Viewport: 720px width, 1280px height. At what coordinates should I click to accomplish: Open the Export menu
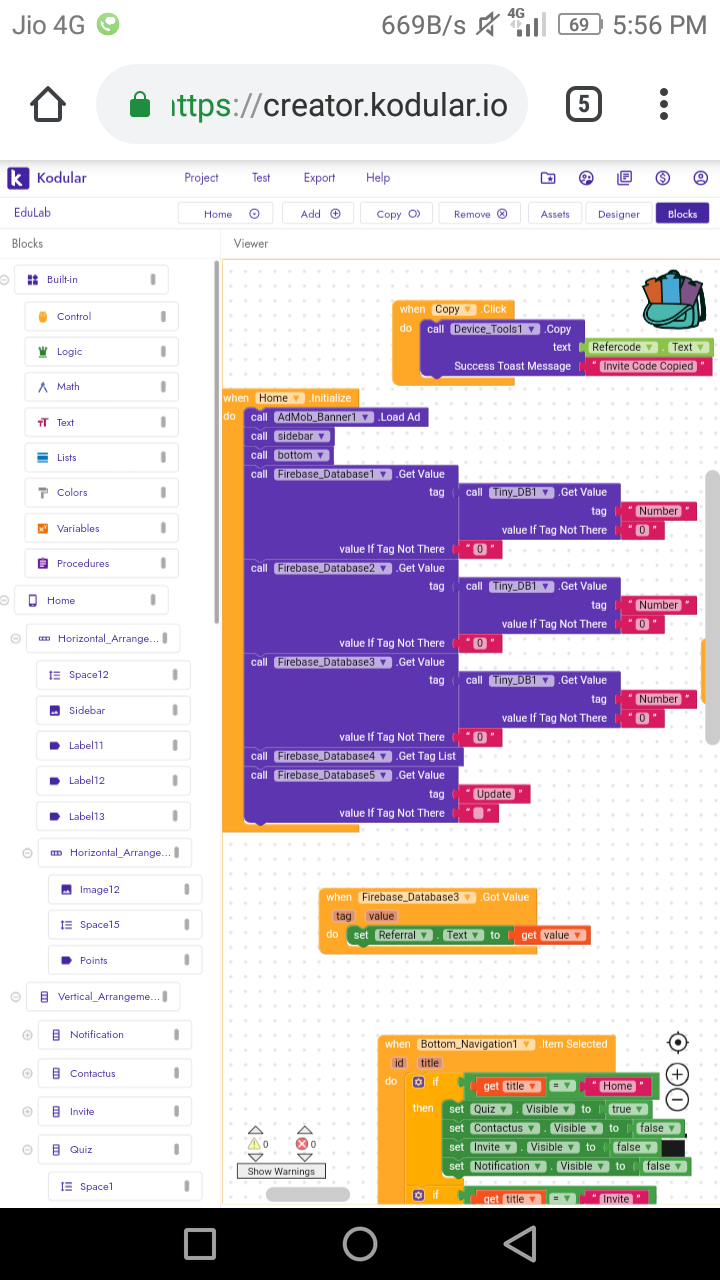point(319,178)
